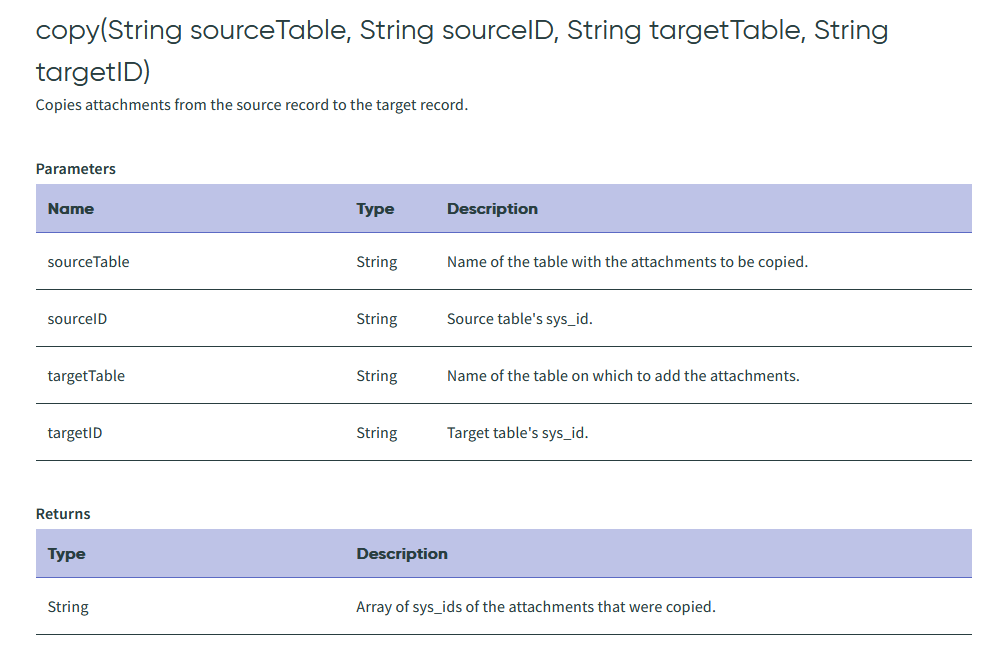The image size is (1007, 658).
Task: Click the Parameters section label
Action: (76, 169)
